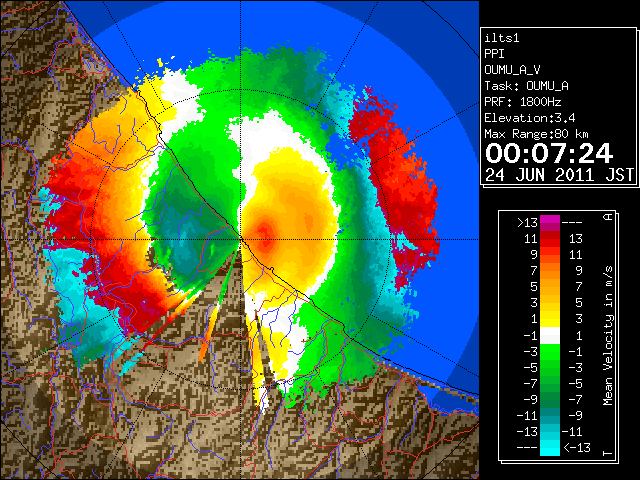The height and width of the screenshot is (480, 640).
Task: Select the "Elevation:3.4" reading
Action: click(x=530, y=118)
